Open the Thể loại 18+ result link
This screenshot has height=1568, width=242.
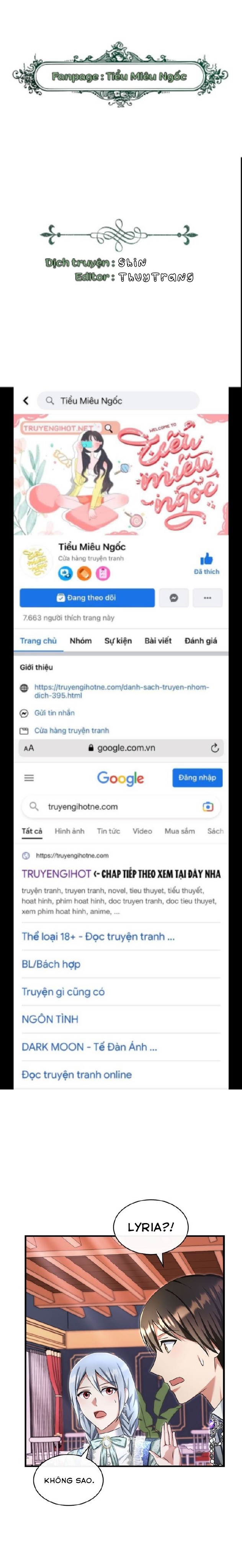pyautogui.click(x=98, y=937)
